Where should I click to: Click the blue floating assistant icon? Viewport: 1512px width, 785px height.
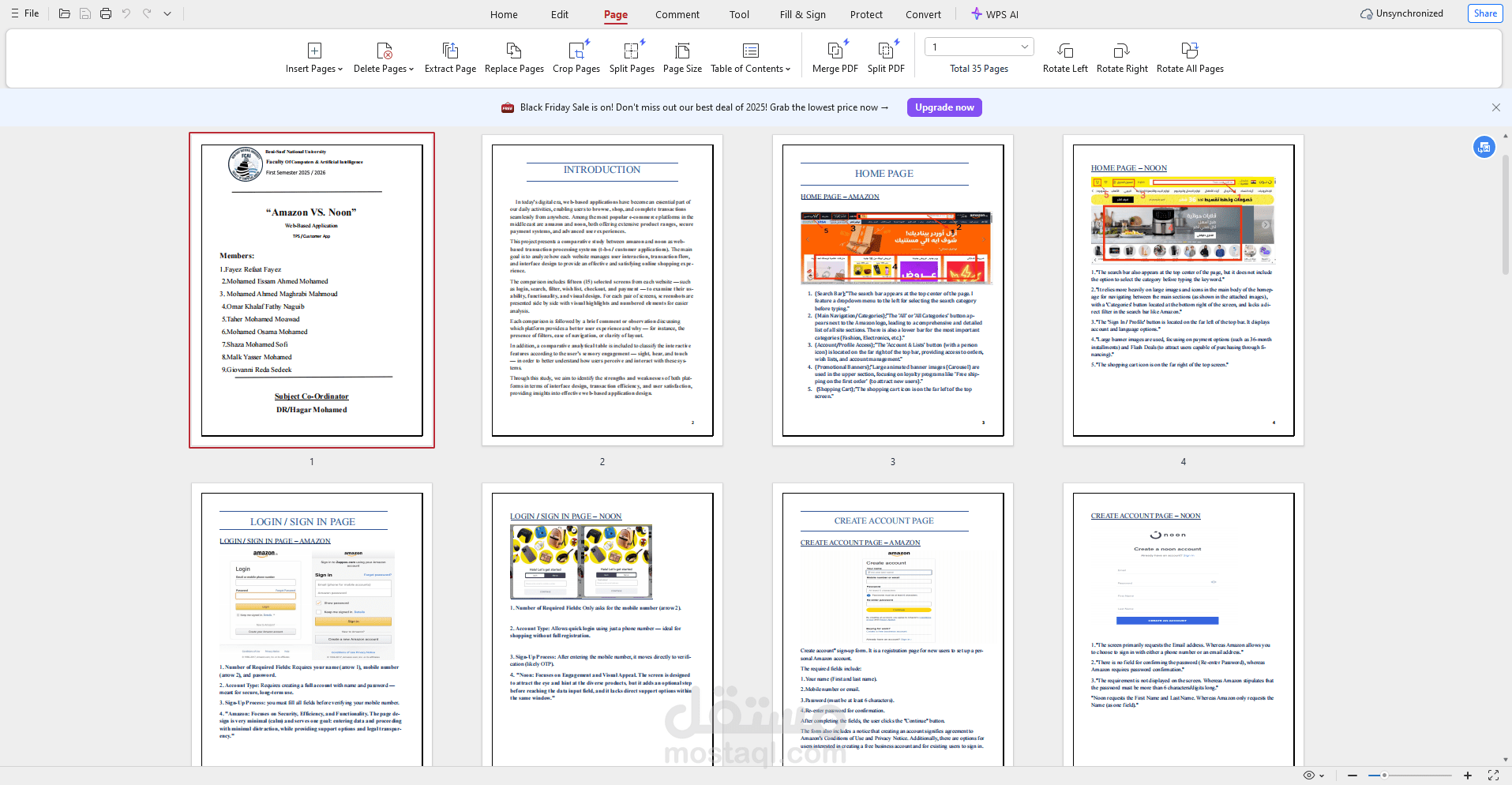1484,147
